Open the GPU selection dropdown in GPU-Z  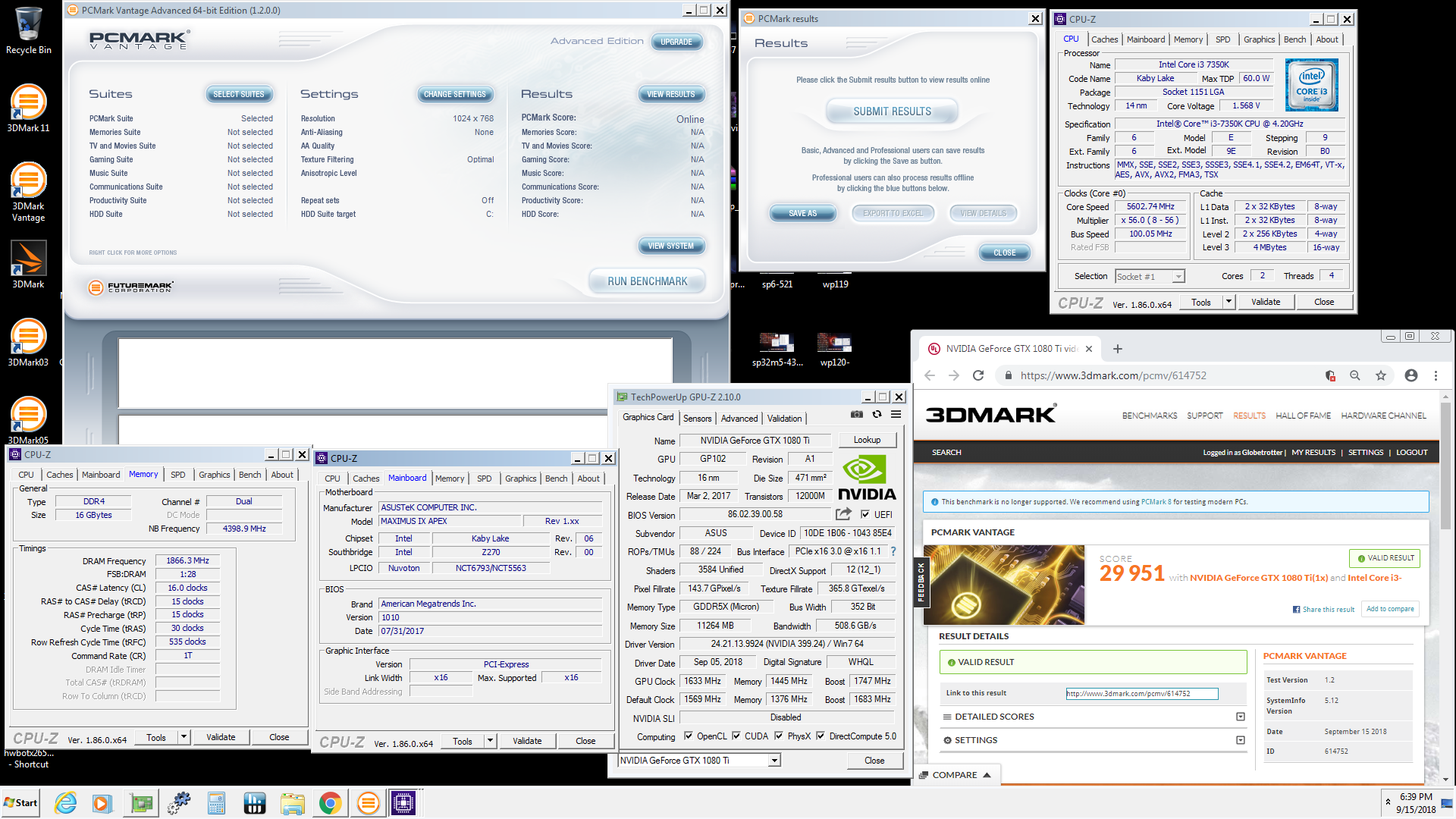click(774, 761)
